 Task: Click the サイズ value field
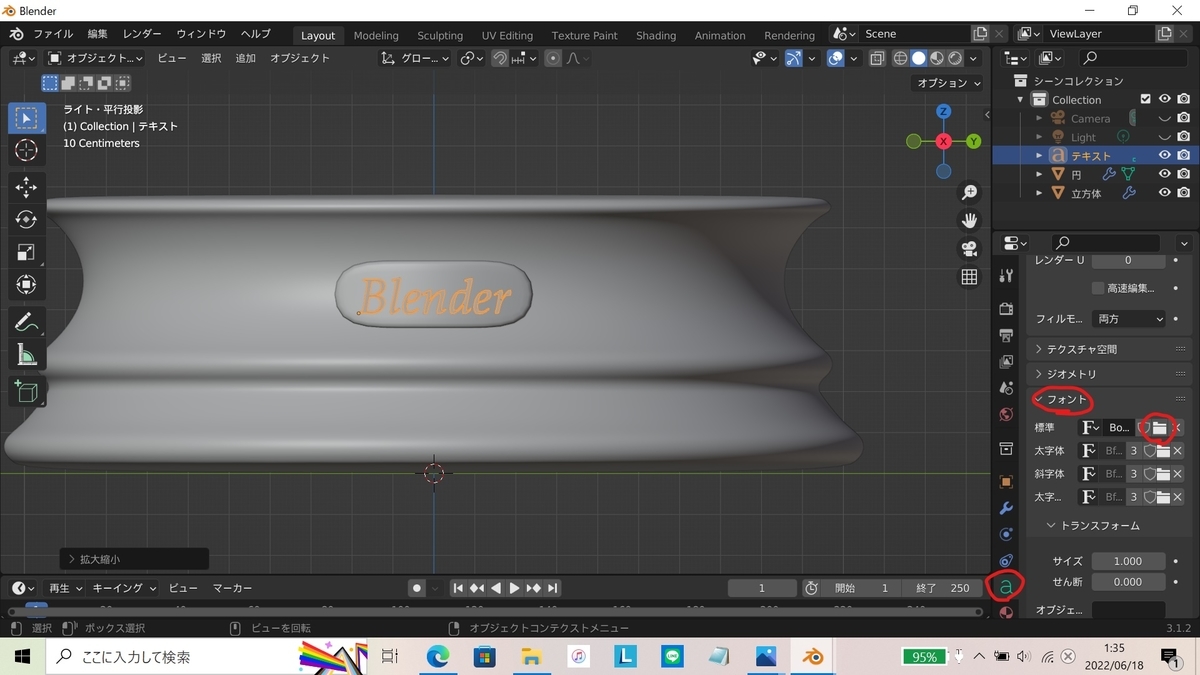coord(1128,561)
